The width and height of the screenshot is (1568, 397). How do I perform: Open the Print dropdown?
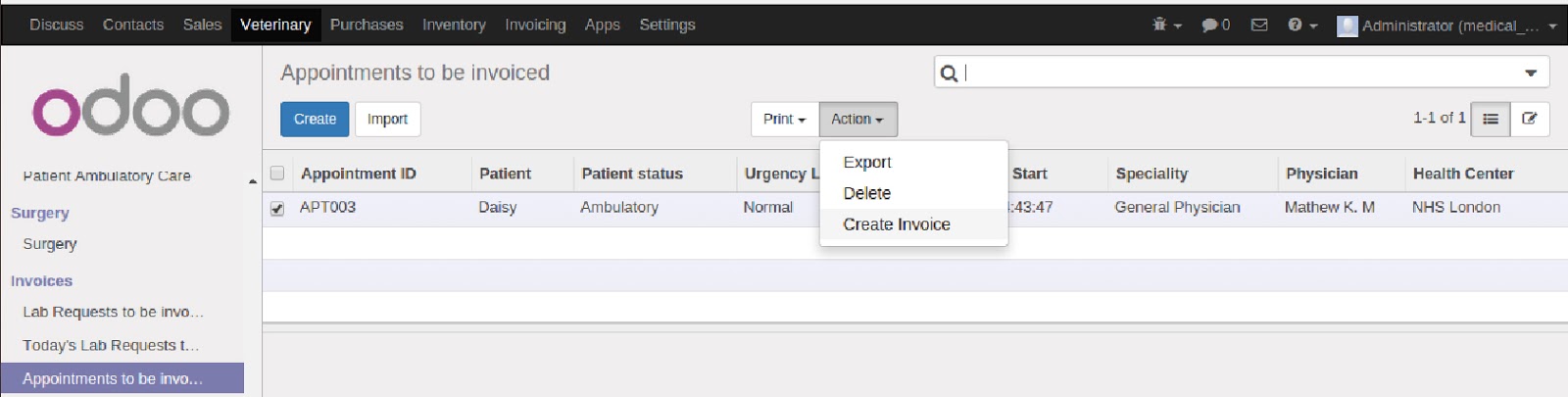tap(784, 119)
